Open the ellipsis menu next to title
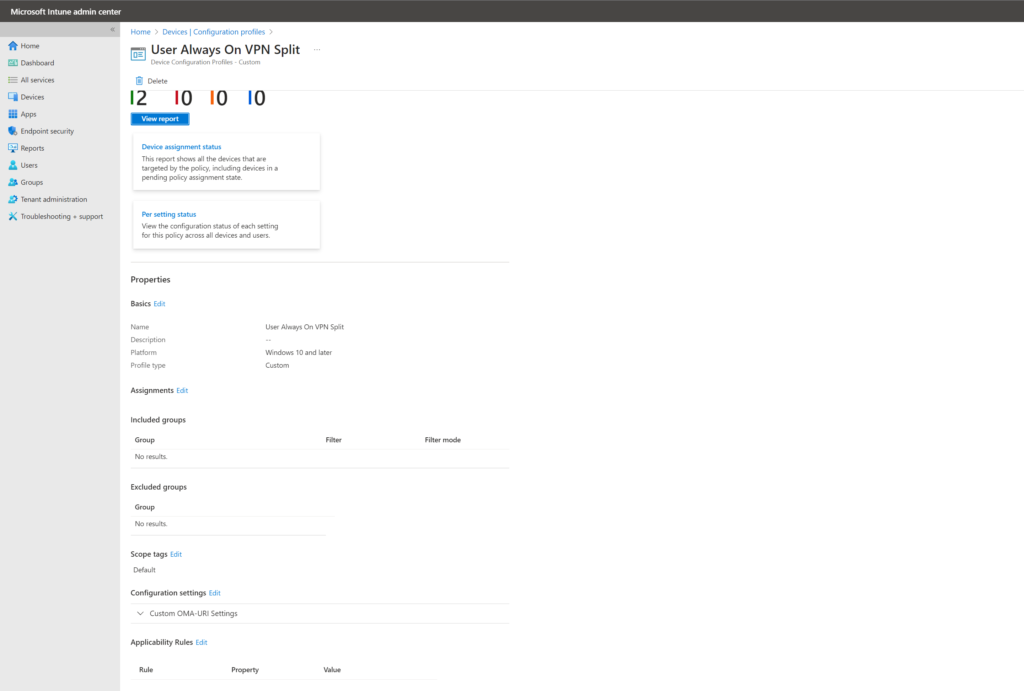 (x=317, y=50)
